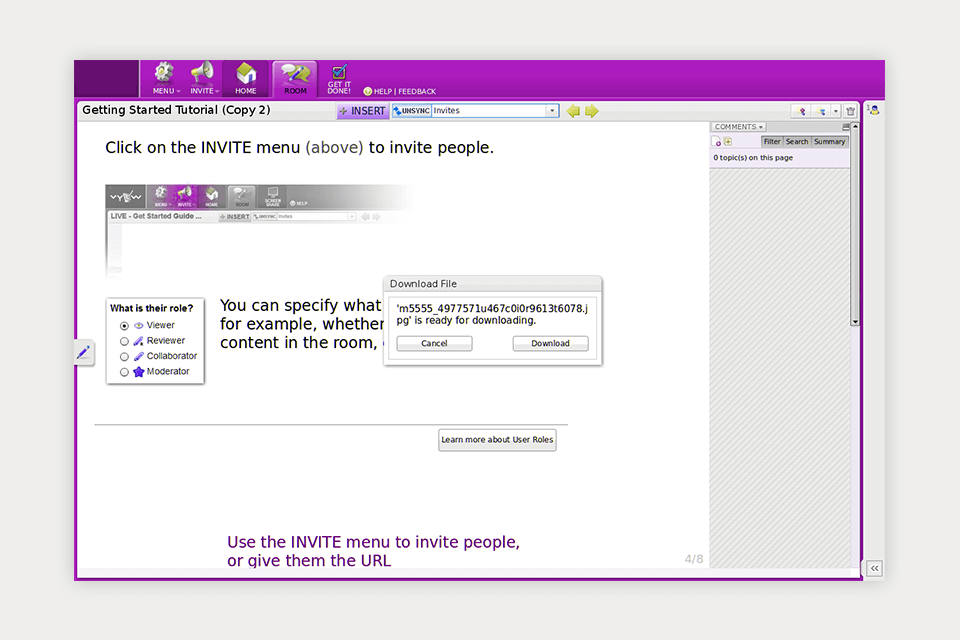Click the tutorial toolbar screenshot image
The height and width of the screenshot is (640, 960).
pos(260,232)
